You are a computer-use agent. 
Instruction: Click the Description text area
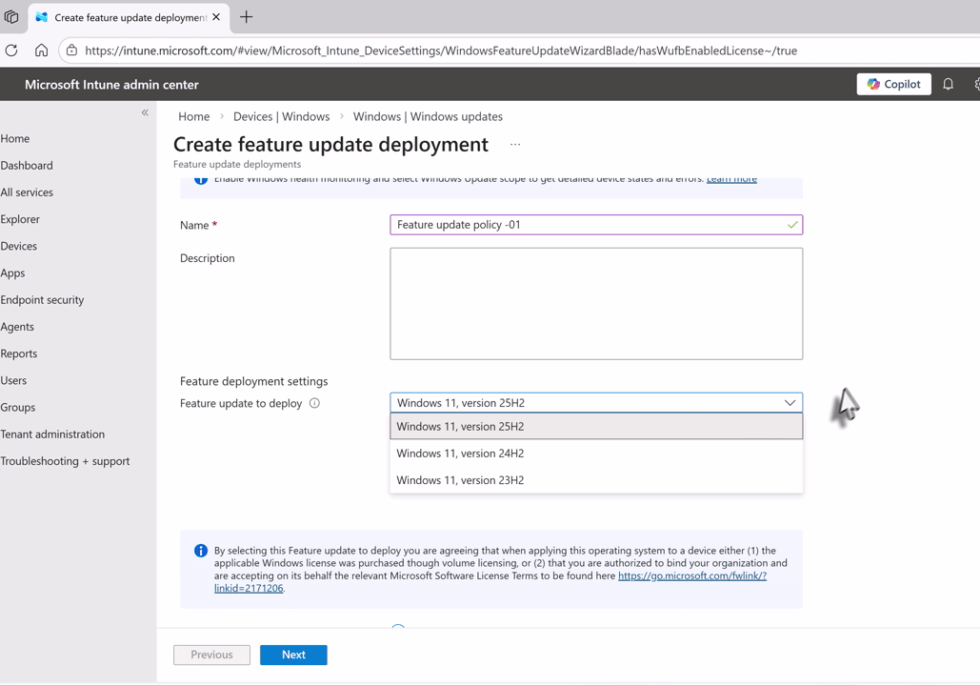point(596,304)
